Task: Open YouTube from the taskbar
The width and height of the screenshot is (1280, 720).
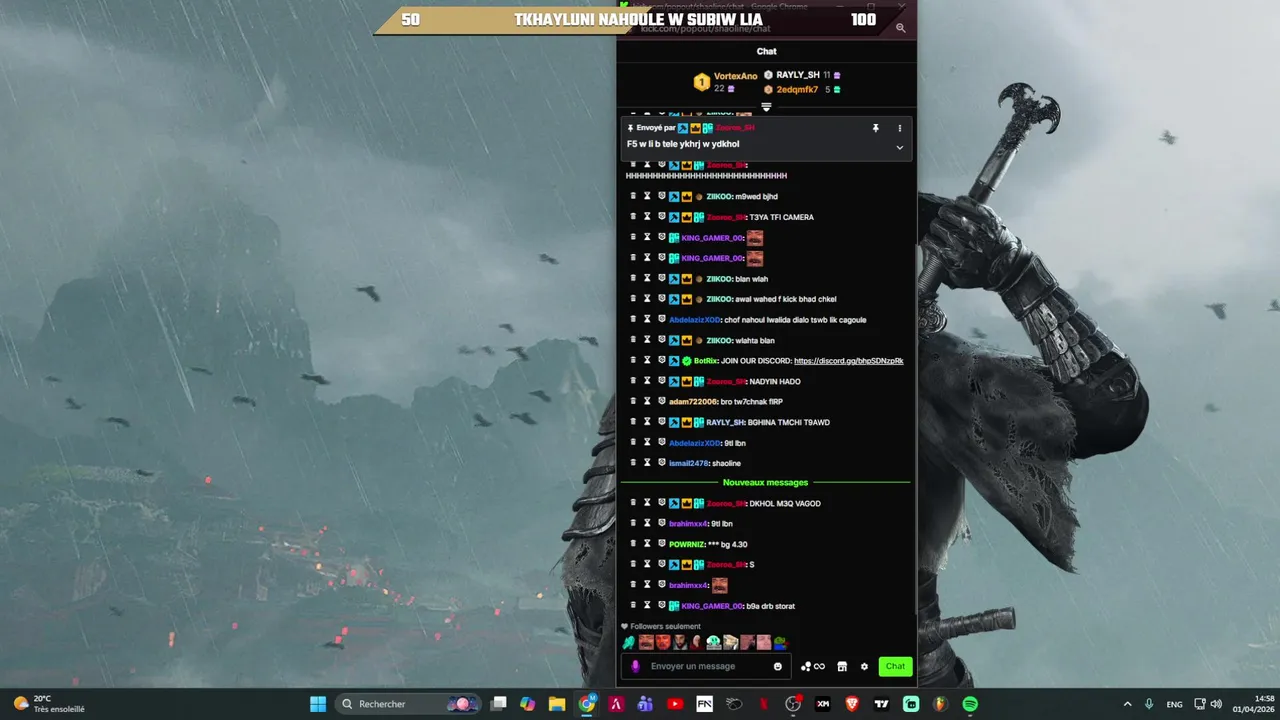Action: coord(674,704)
